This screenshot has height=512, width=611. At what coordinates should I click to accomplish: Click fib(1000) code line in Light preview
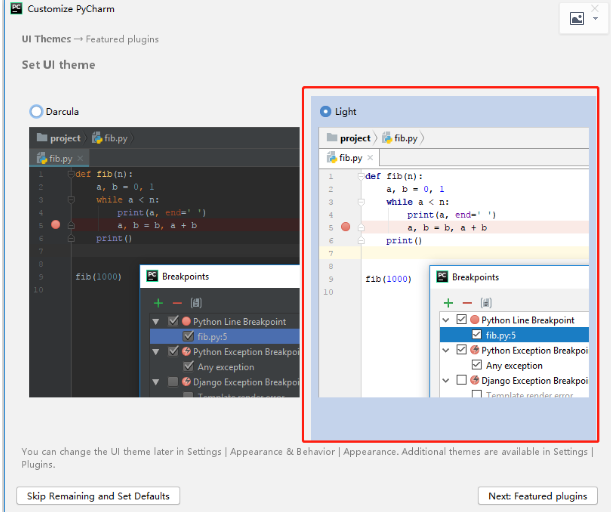pos(388,279)
